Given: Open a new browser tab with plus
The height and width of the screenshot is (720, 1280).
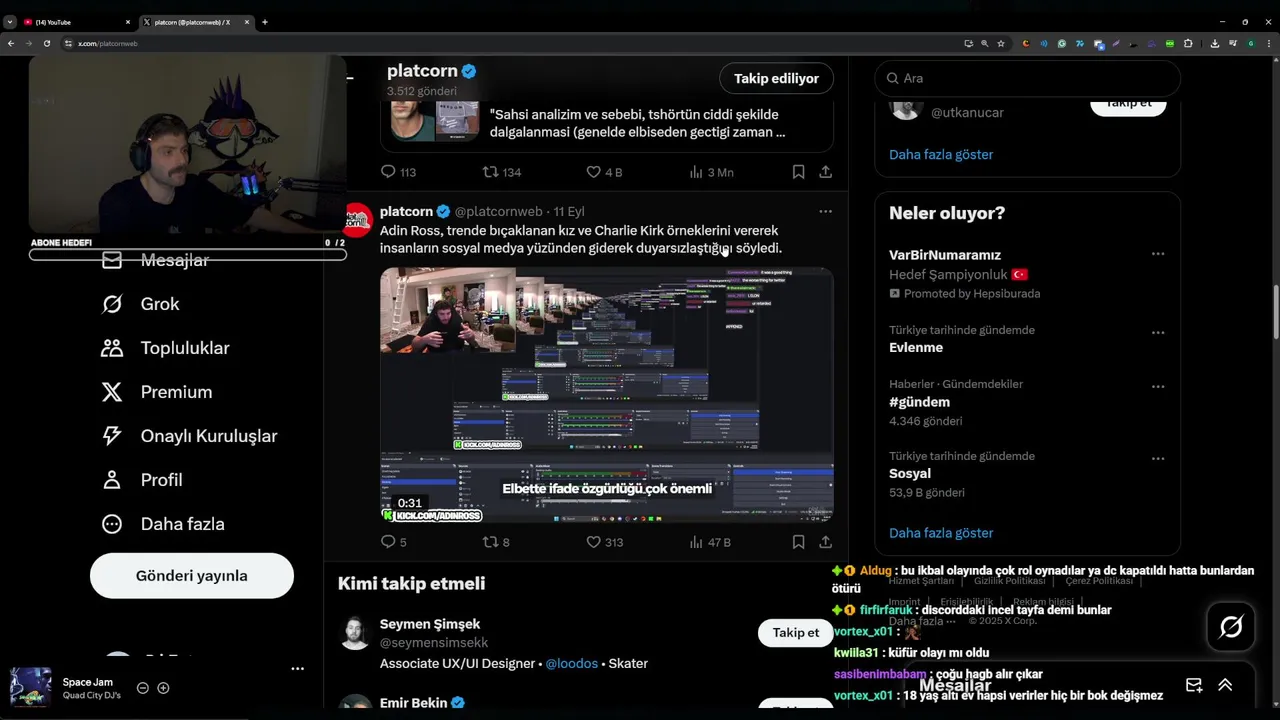Looking at the screenshot, I should coord(265,22).
